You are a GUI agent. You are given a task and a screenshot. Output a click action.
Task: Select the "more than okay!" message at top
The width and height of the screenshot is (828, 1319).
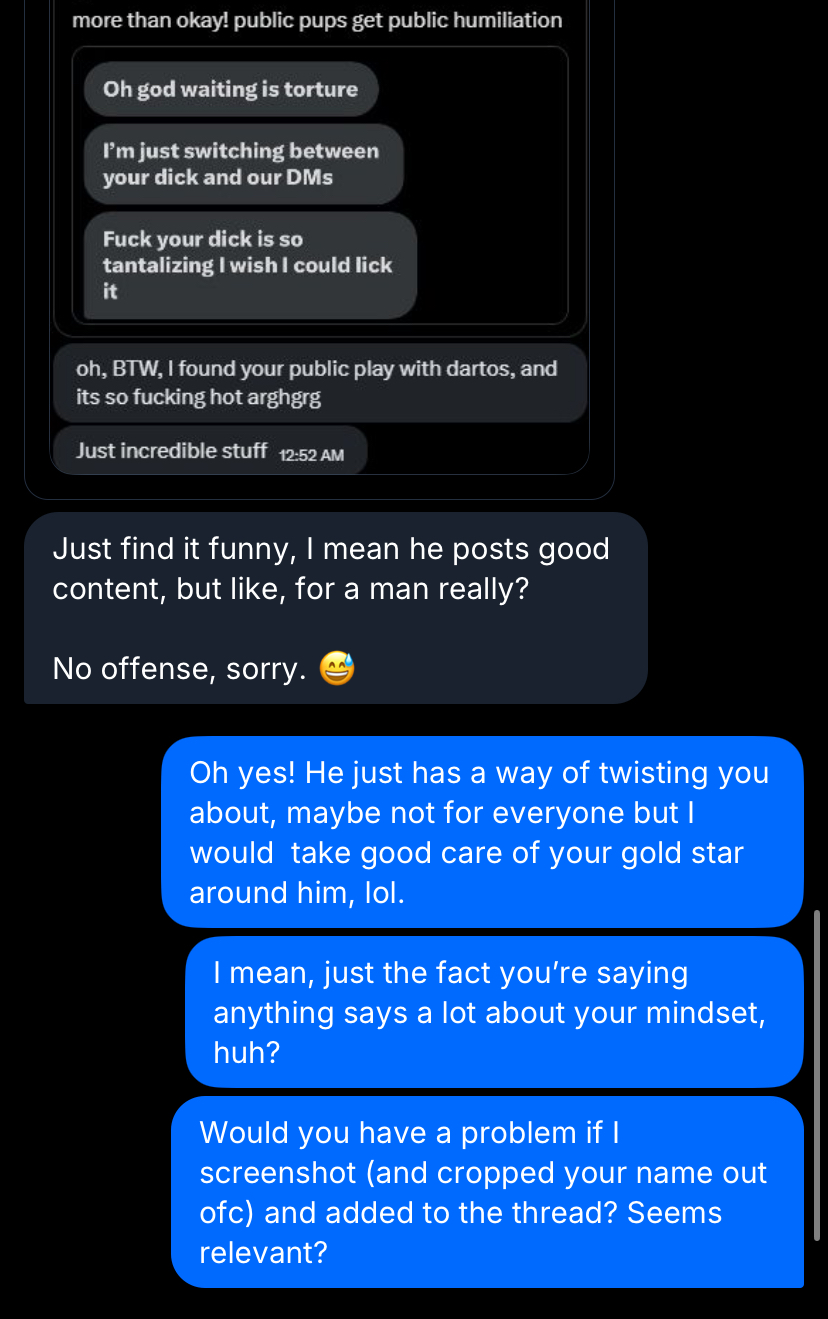(317, 20)
